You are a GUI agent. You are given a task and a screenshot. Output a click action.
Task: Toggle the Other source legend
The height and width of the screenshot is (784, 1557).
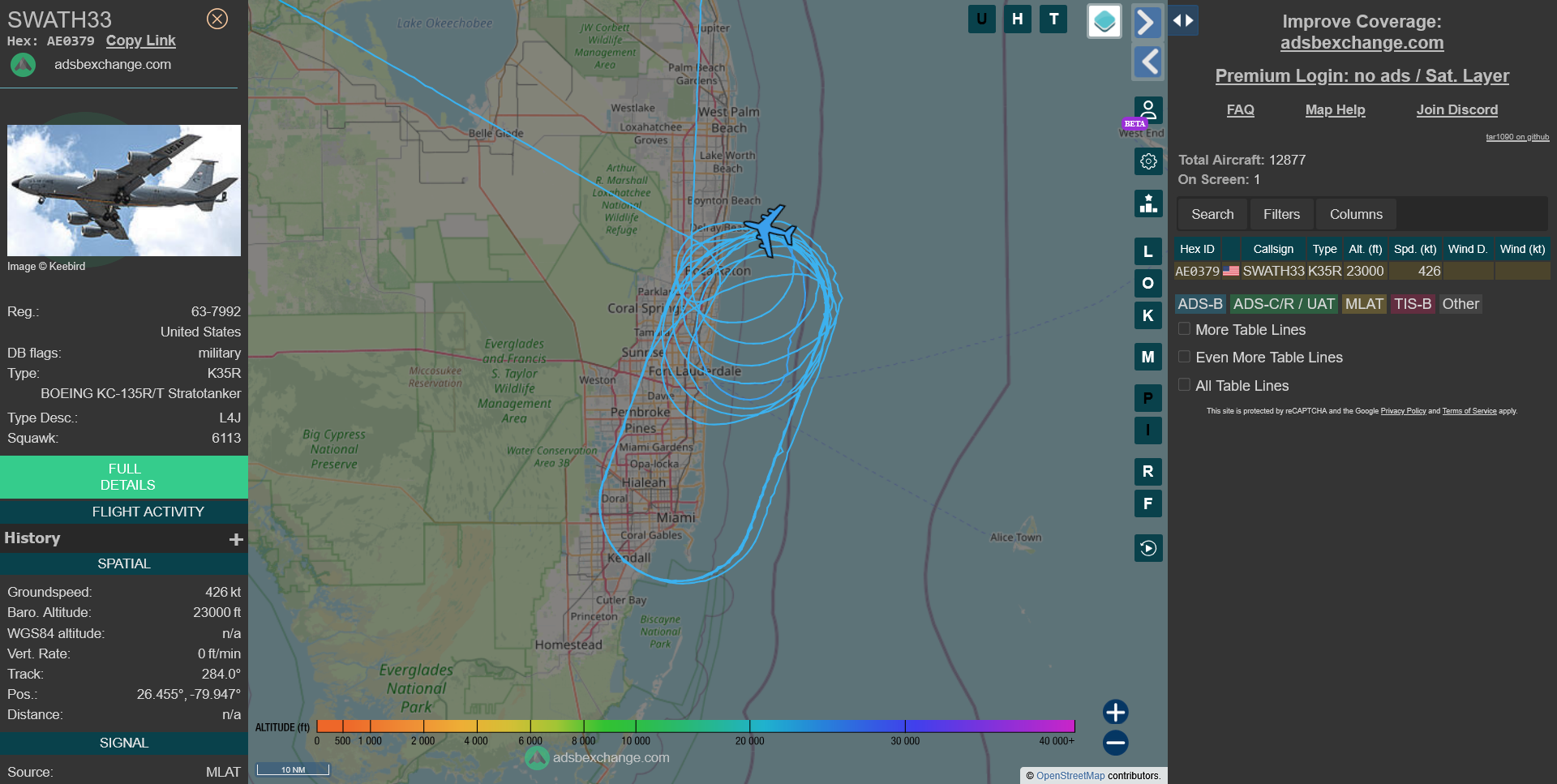1460,304
